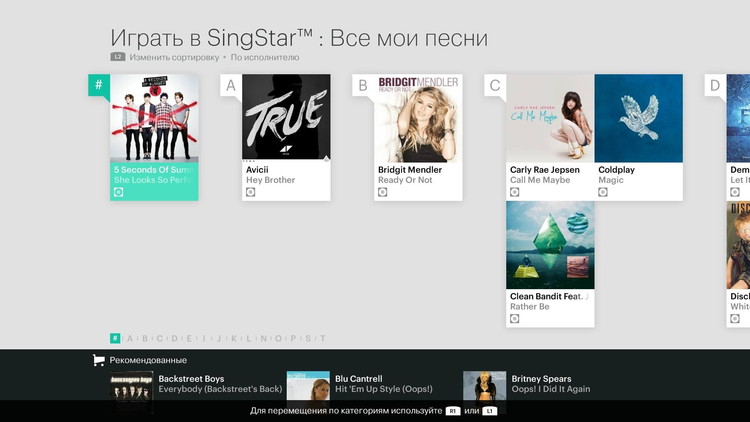Screen dimensions: 750x422
Task: Click the disc icon under Hey Brother
Action: tap(251, 192)
